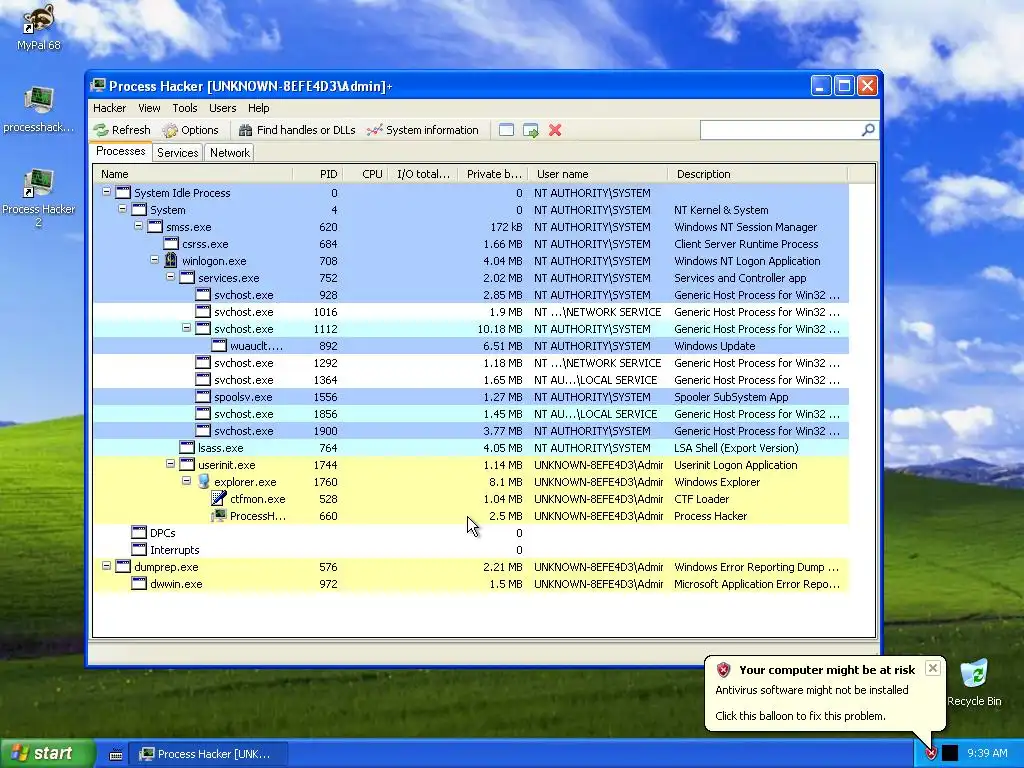Sort by Private bytes column header

pyautogui.click(x=493, y=174)
